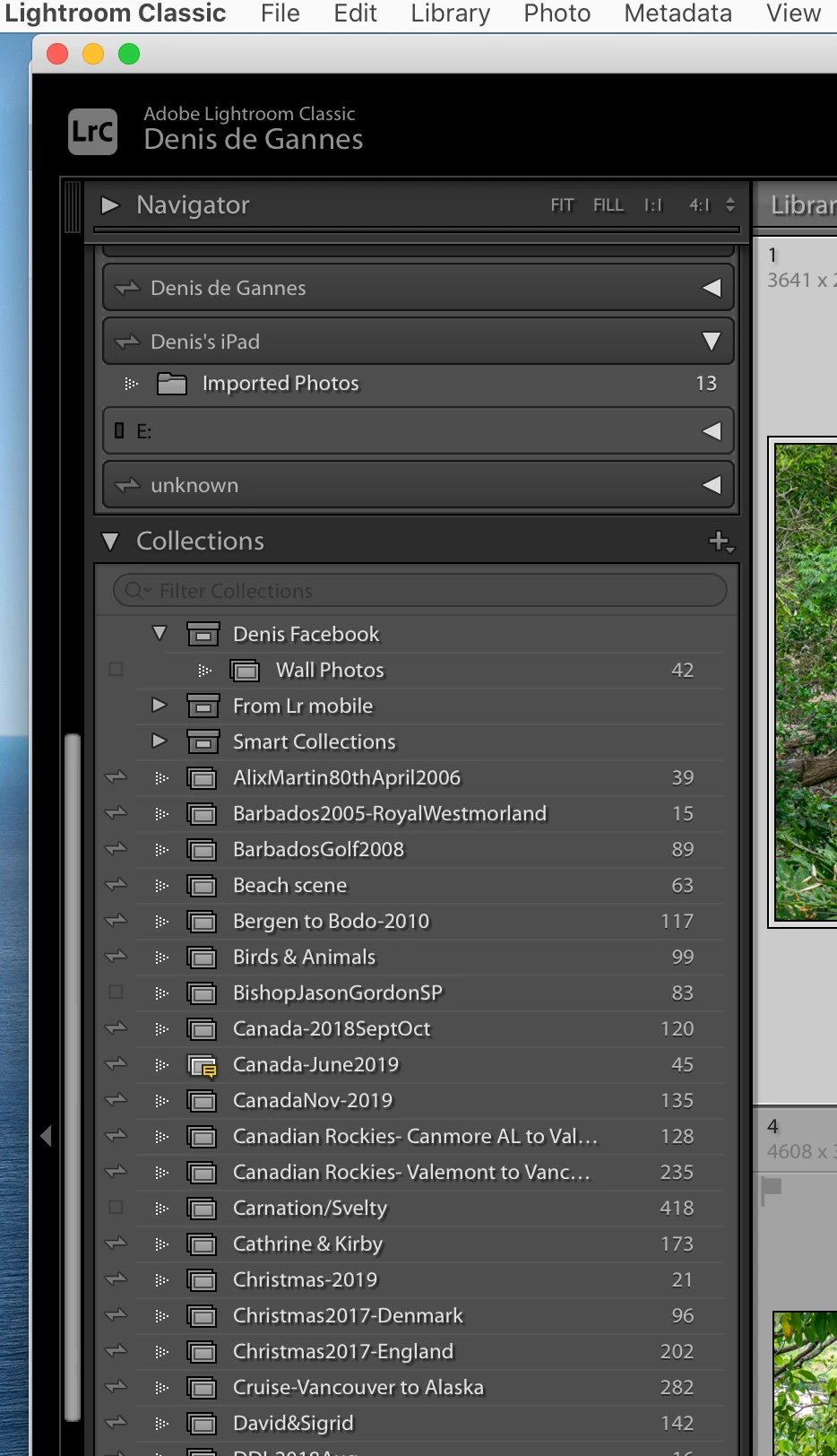Open the Lightroom Classic app menu
837x1456 pixels.
point(116,13)
